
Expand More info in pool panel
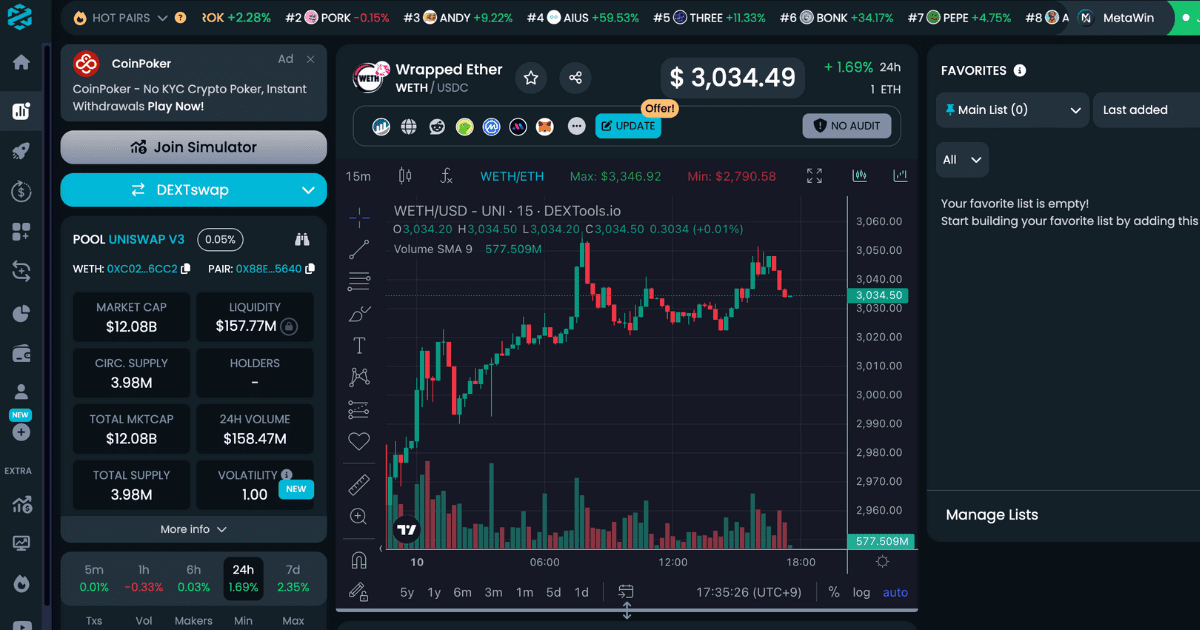193,529
